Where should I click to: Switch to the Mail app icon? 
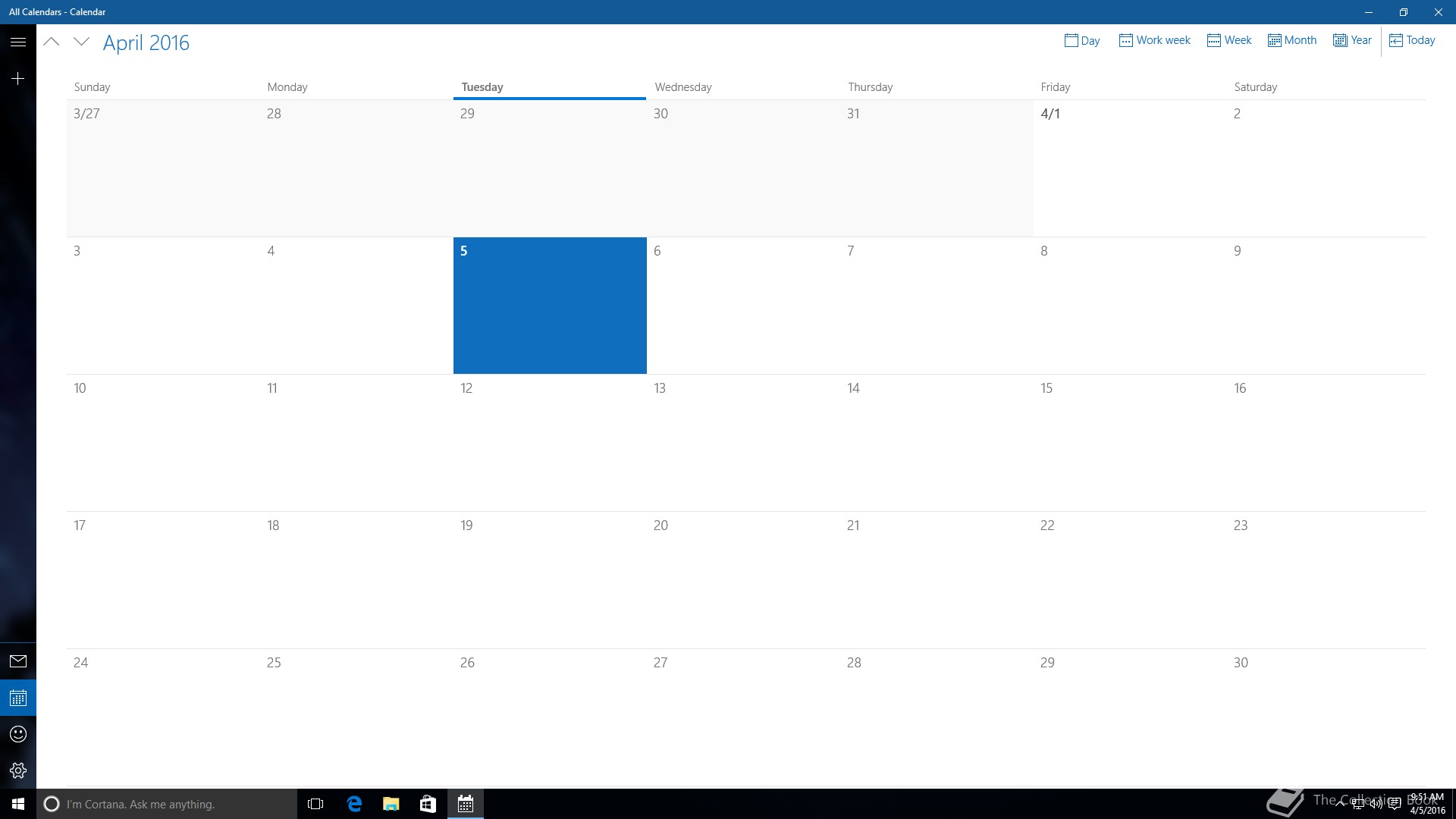tap(18, 661)
